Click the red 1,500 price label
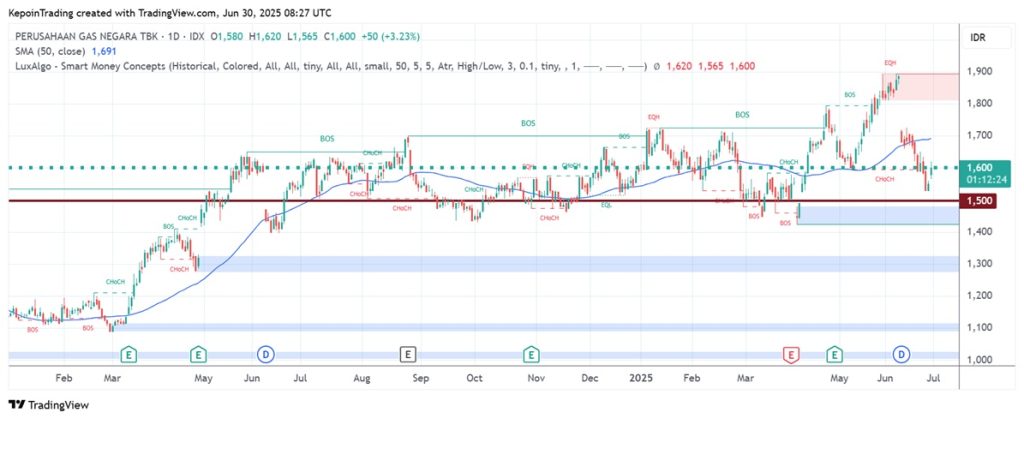This screenshot has width=1024, height=472. [979, 201]
